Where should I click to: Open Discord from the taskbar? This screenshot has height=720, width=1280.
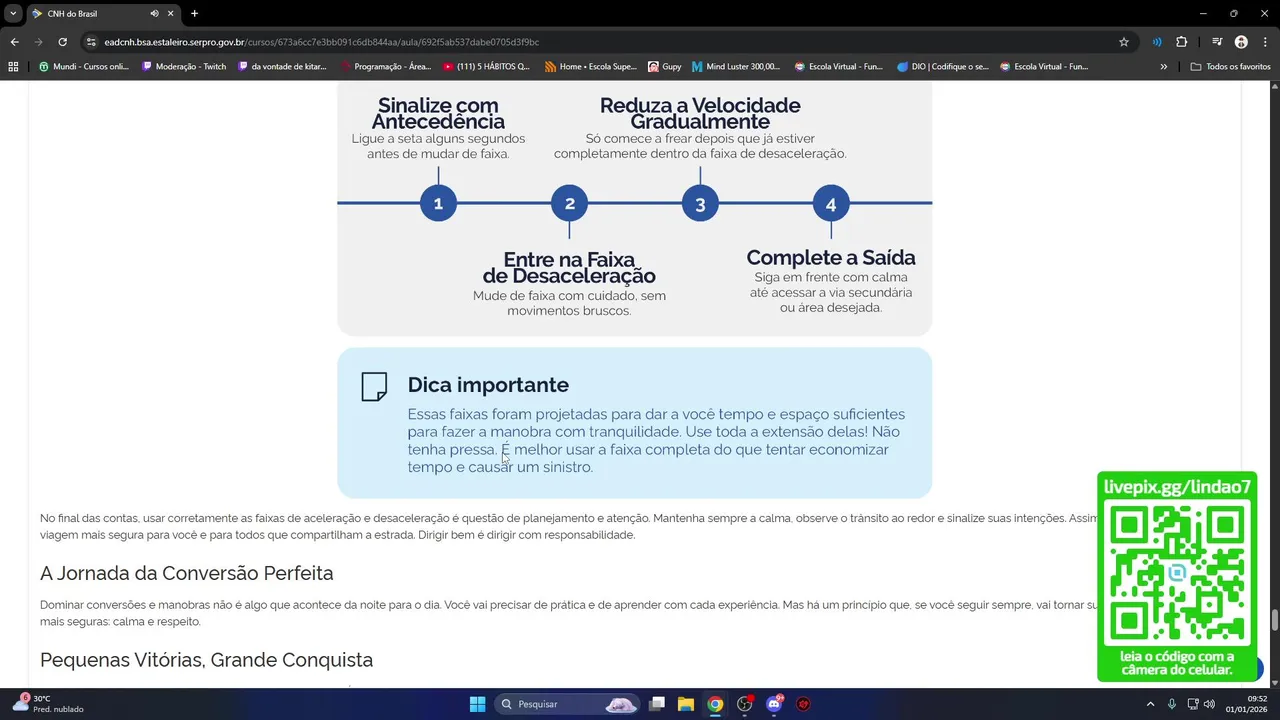coord(774,704)
